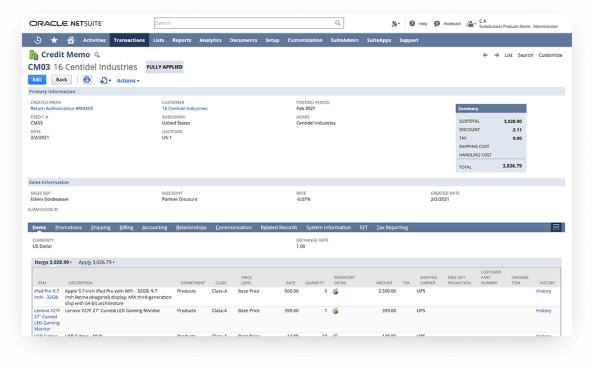Open the create-new dropdown icon in header

[395, 23]
